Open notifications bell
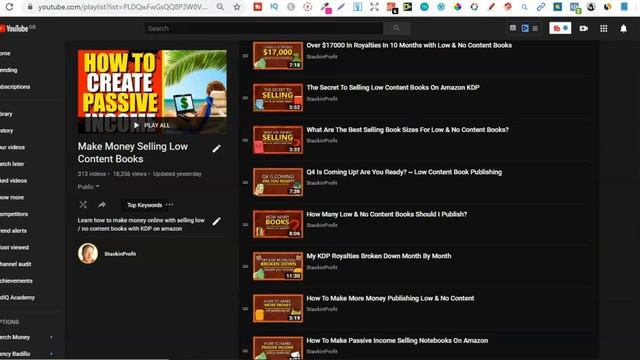This screenshot has height=360, width=640. (623, 28)
